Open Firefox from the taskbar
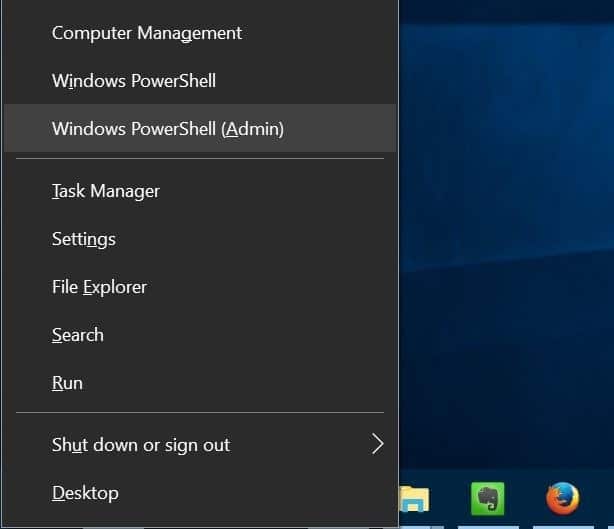 pos(563,499)
